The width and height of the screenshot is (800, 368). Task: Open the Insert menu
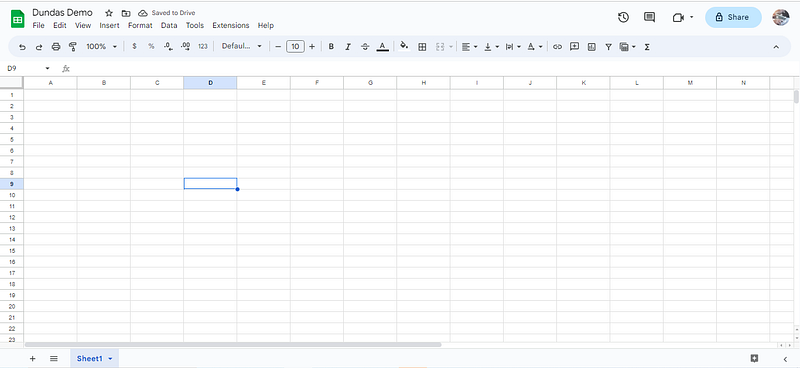coord(109,25)
